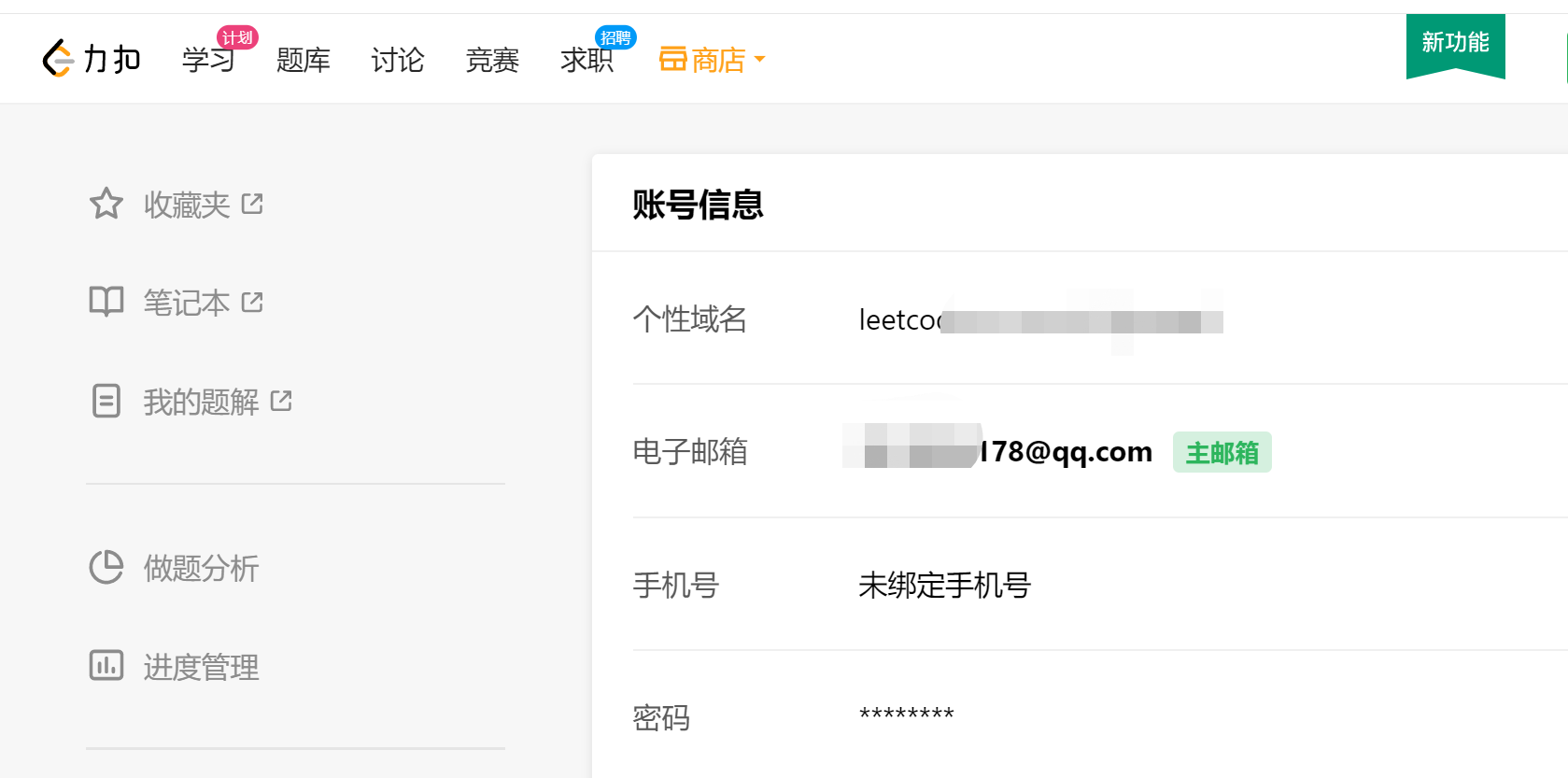Screen dimensions: 1568x778
Task: Switch to the 题库 section
Action: (x=304, y=59)
